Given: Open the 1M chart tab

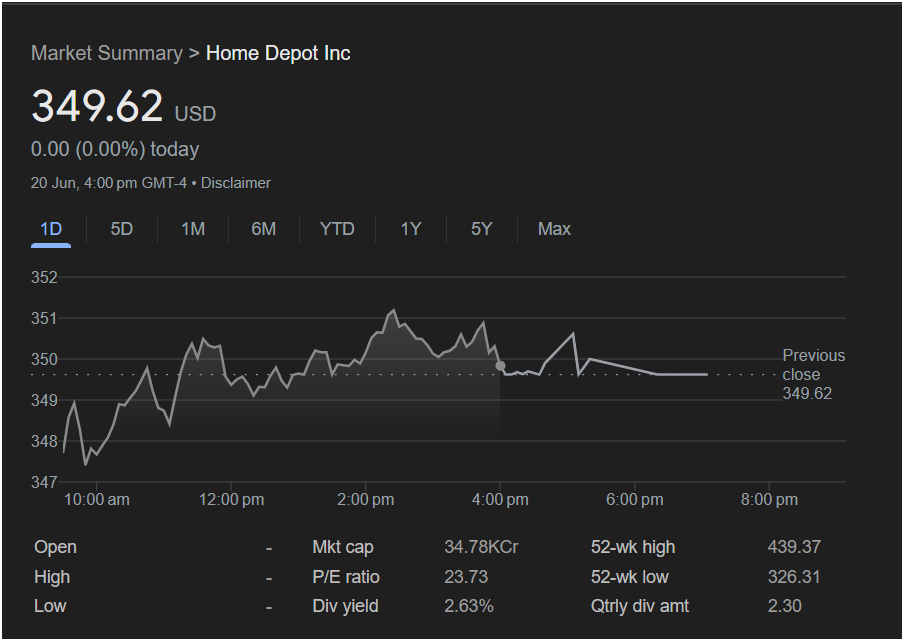Looking at the screenshot, I should click(193, 229).
